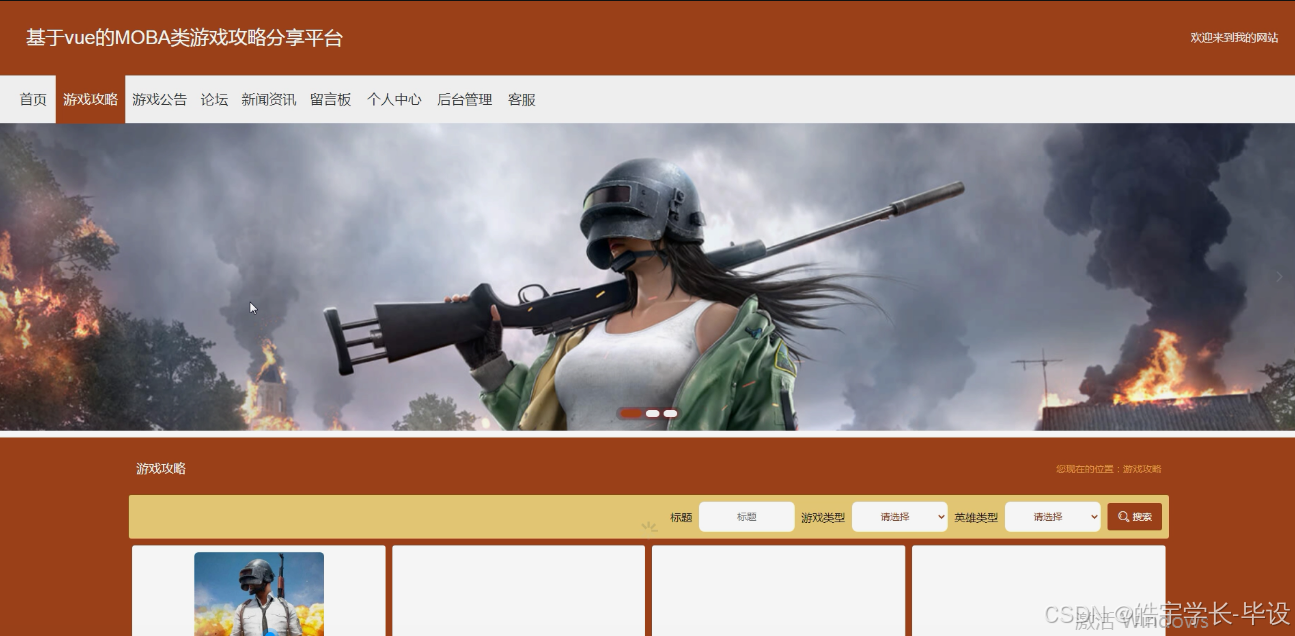Click into the 标题 search input field

746,517
